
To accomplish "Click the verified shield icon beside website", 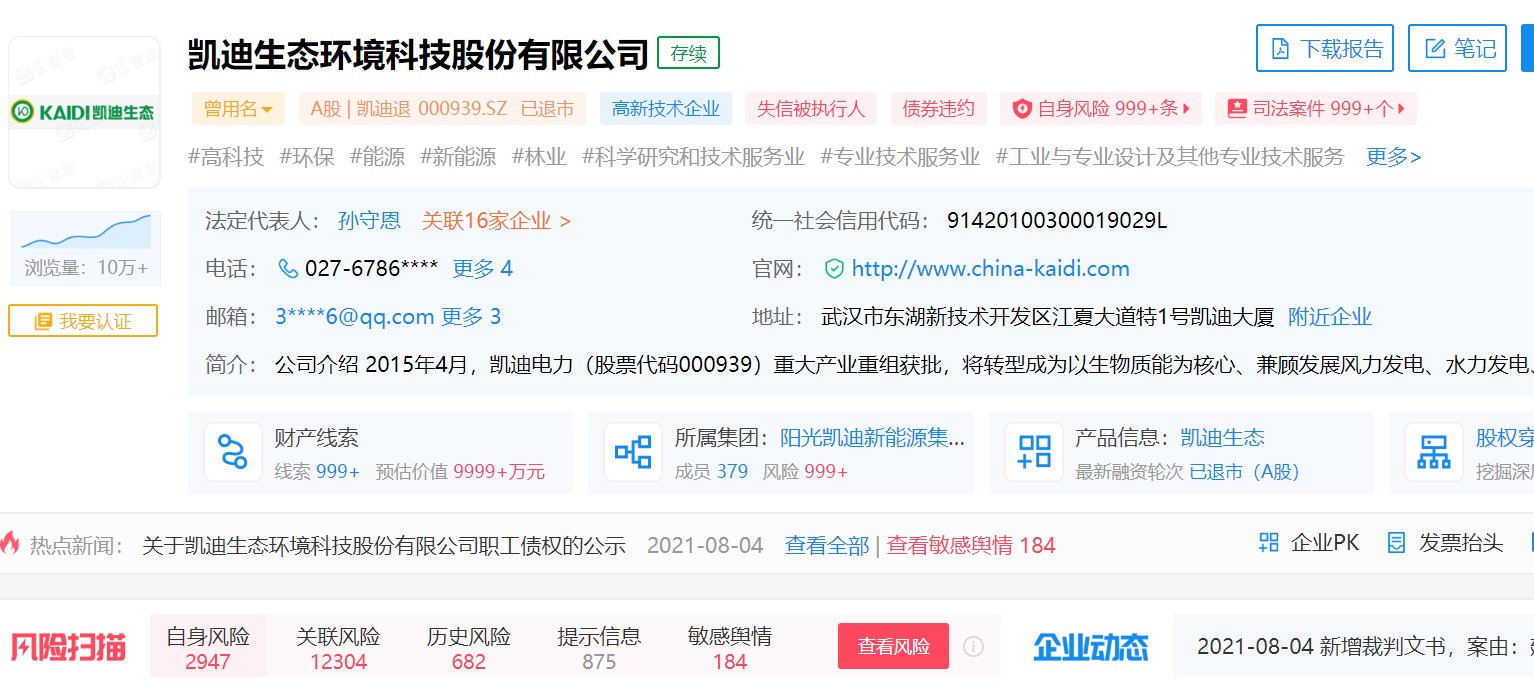I will (834, 268).
